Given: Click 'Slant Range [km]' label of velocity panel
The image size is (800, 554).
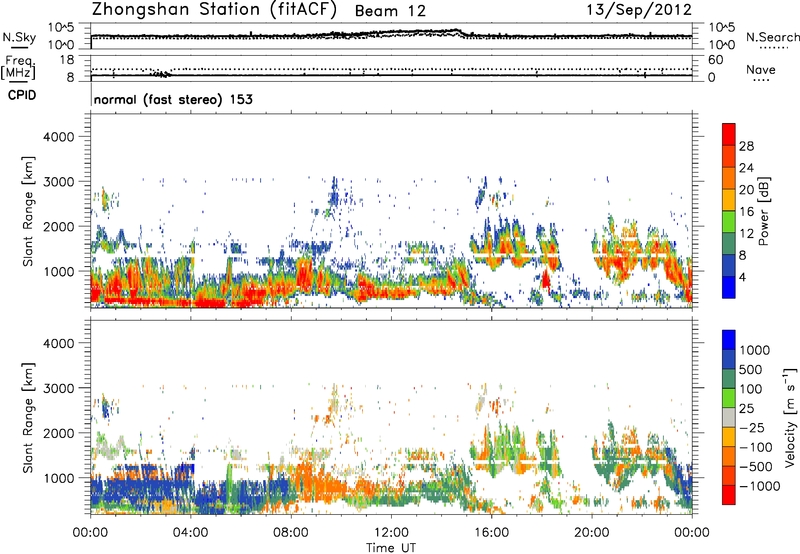Looking at the screenshot, I should (28, 417).
